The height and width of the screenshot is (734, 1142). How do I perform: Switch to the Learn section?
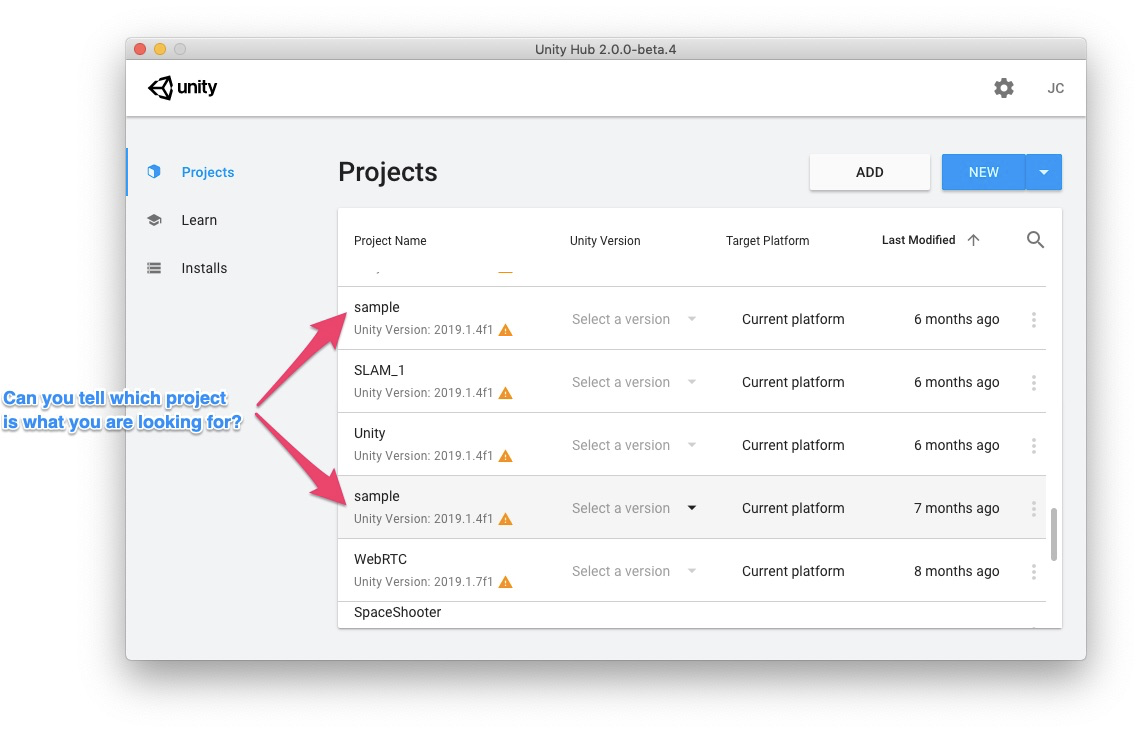tap(198, 220)
